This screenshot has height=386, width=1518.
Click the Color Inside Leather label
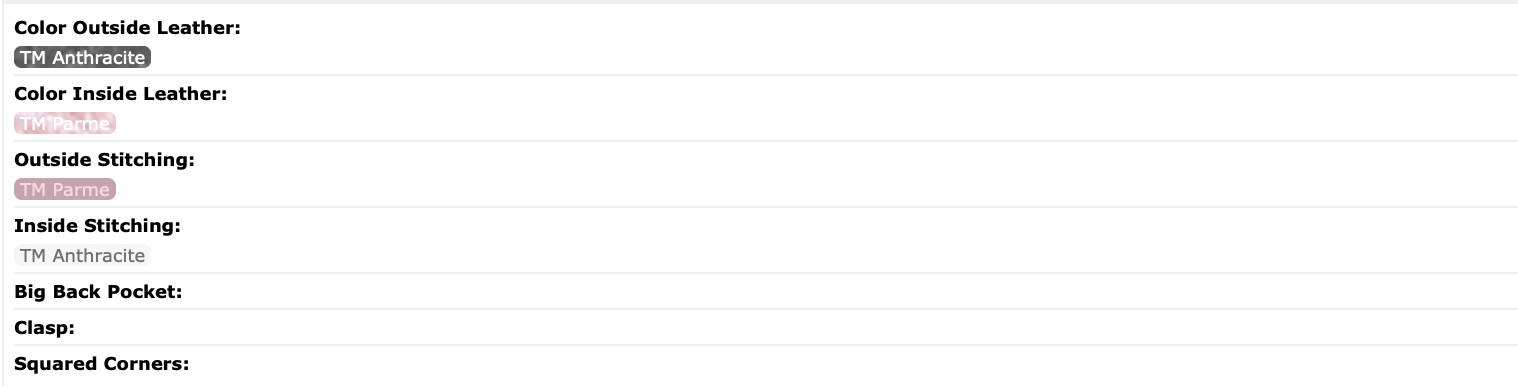(x=121, y=94)
